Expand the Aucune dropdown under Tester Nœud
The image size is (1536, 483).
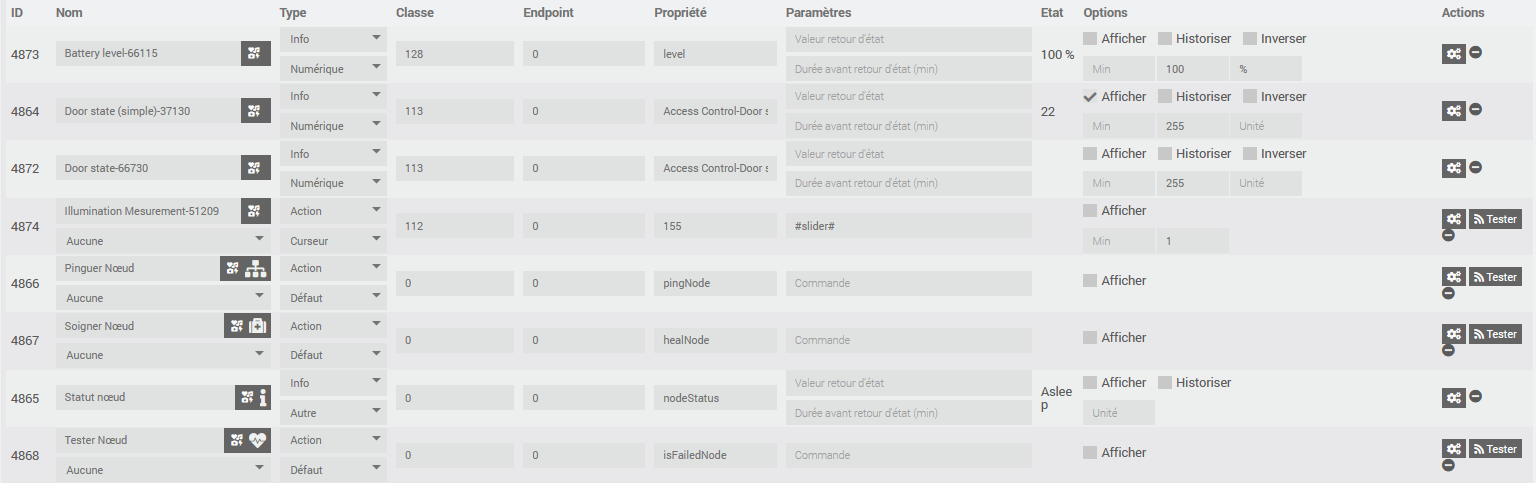pos(163,470)
